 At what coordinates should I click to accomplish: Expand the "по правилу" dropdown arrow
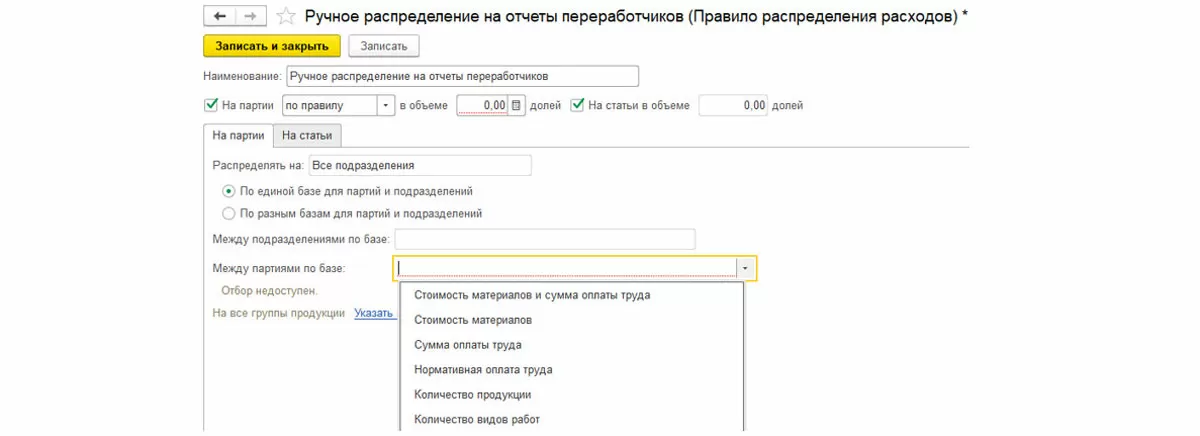click(385, 105)
